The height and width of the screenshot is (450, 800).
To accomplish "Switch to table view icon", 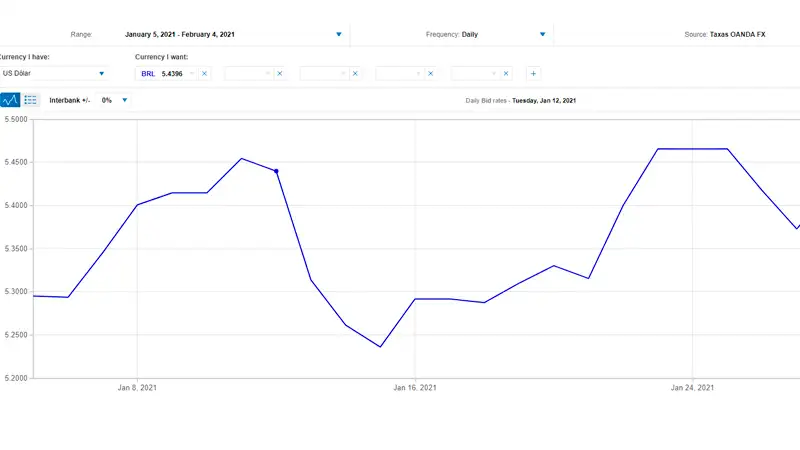I will 31,100.
